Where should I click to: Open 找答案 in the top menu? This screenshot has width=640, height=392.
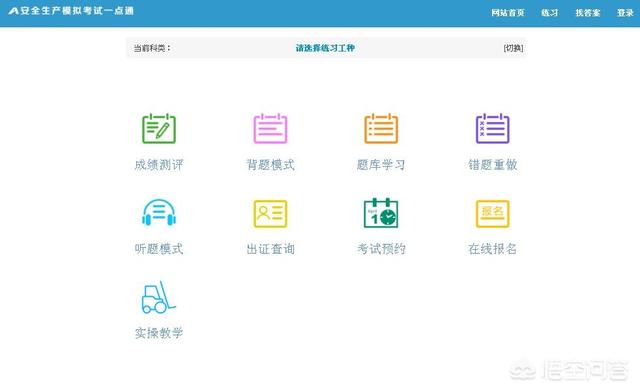coord(588,13)
